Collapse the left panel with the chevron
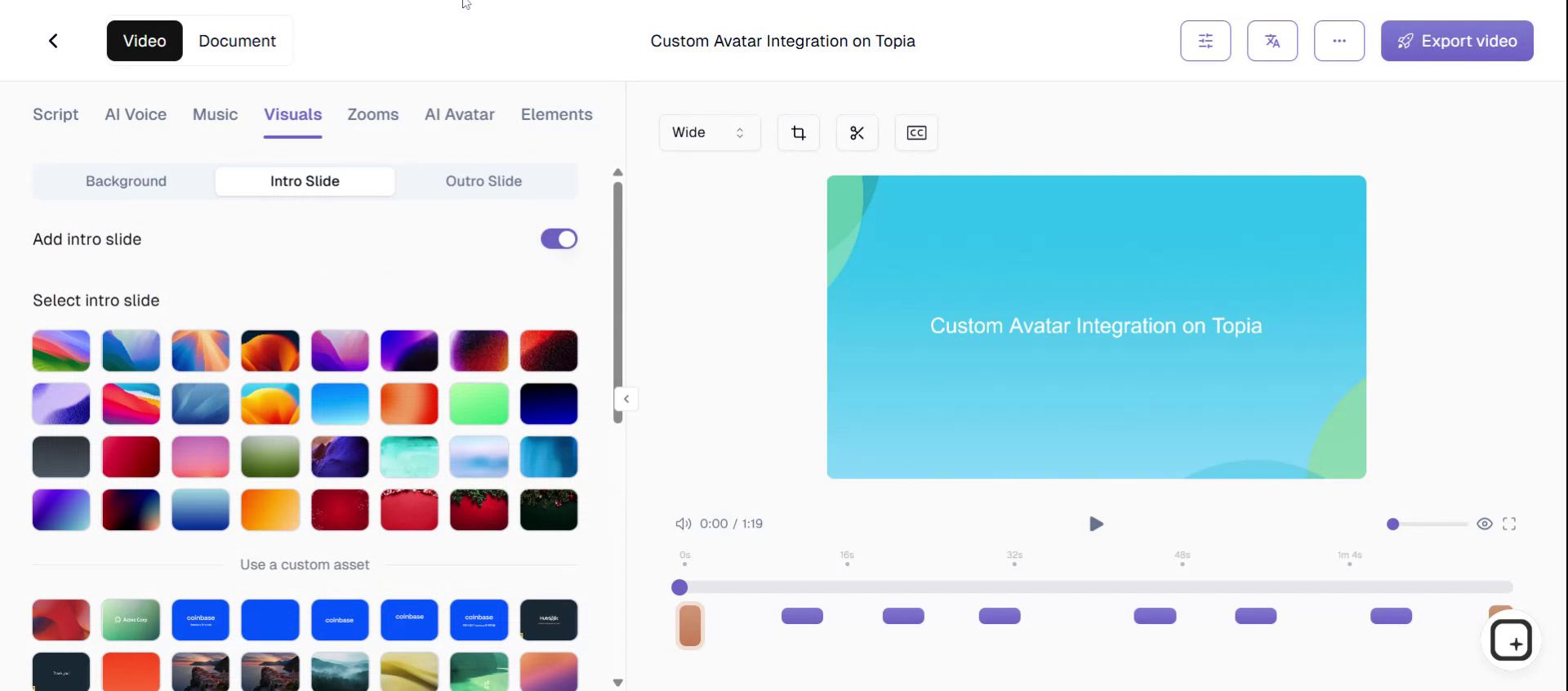 point(626,399)
